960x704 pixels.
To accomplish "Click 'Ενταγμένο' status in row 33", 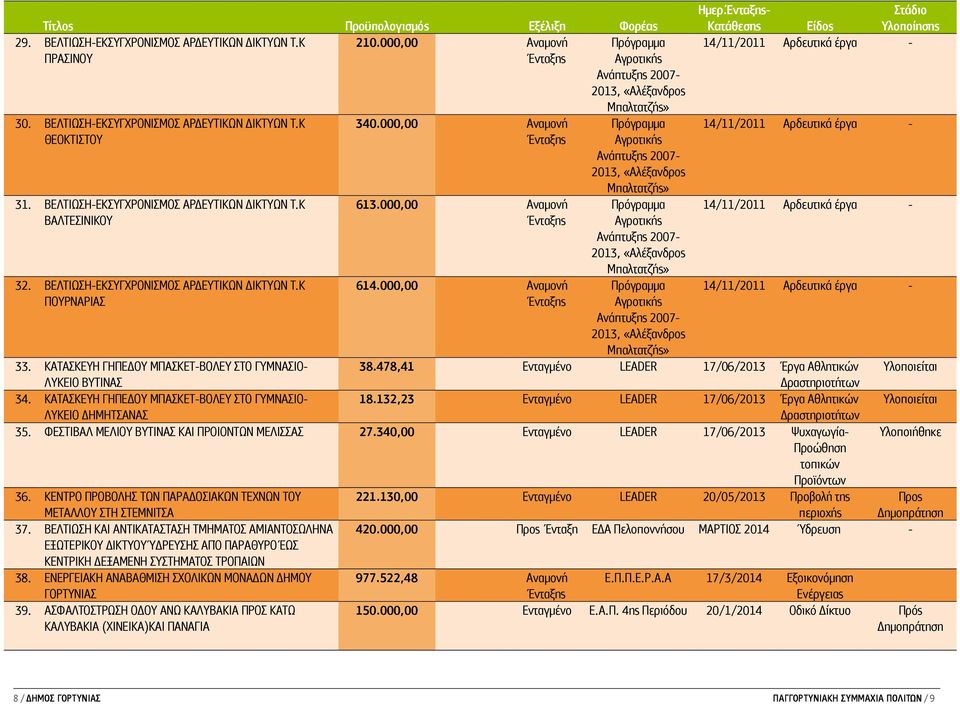I will (x=547, y=367).
